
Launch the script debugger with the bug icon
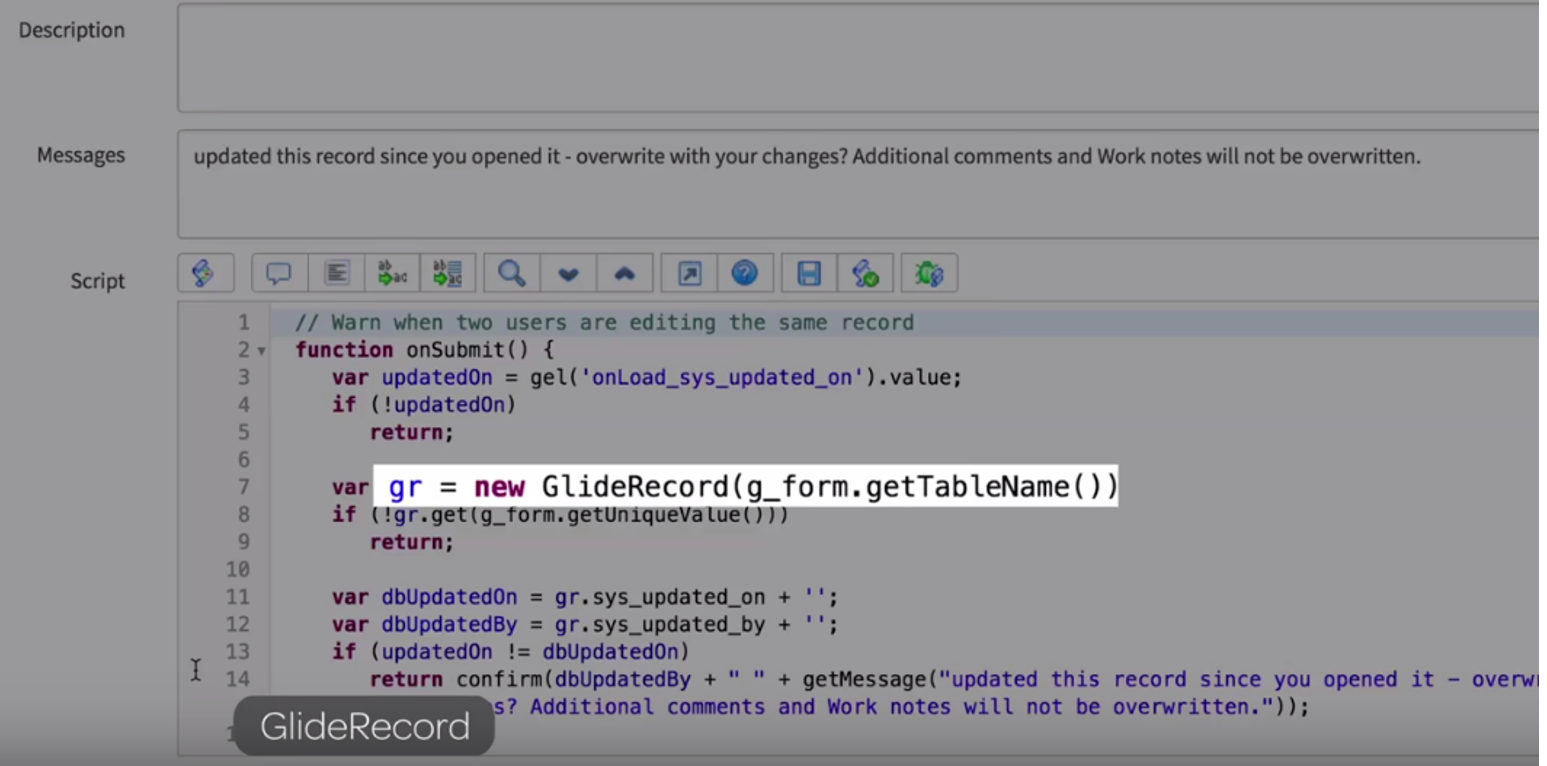pos(928,272)
